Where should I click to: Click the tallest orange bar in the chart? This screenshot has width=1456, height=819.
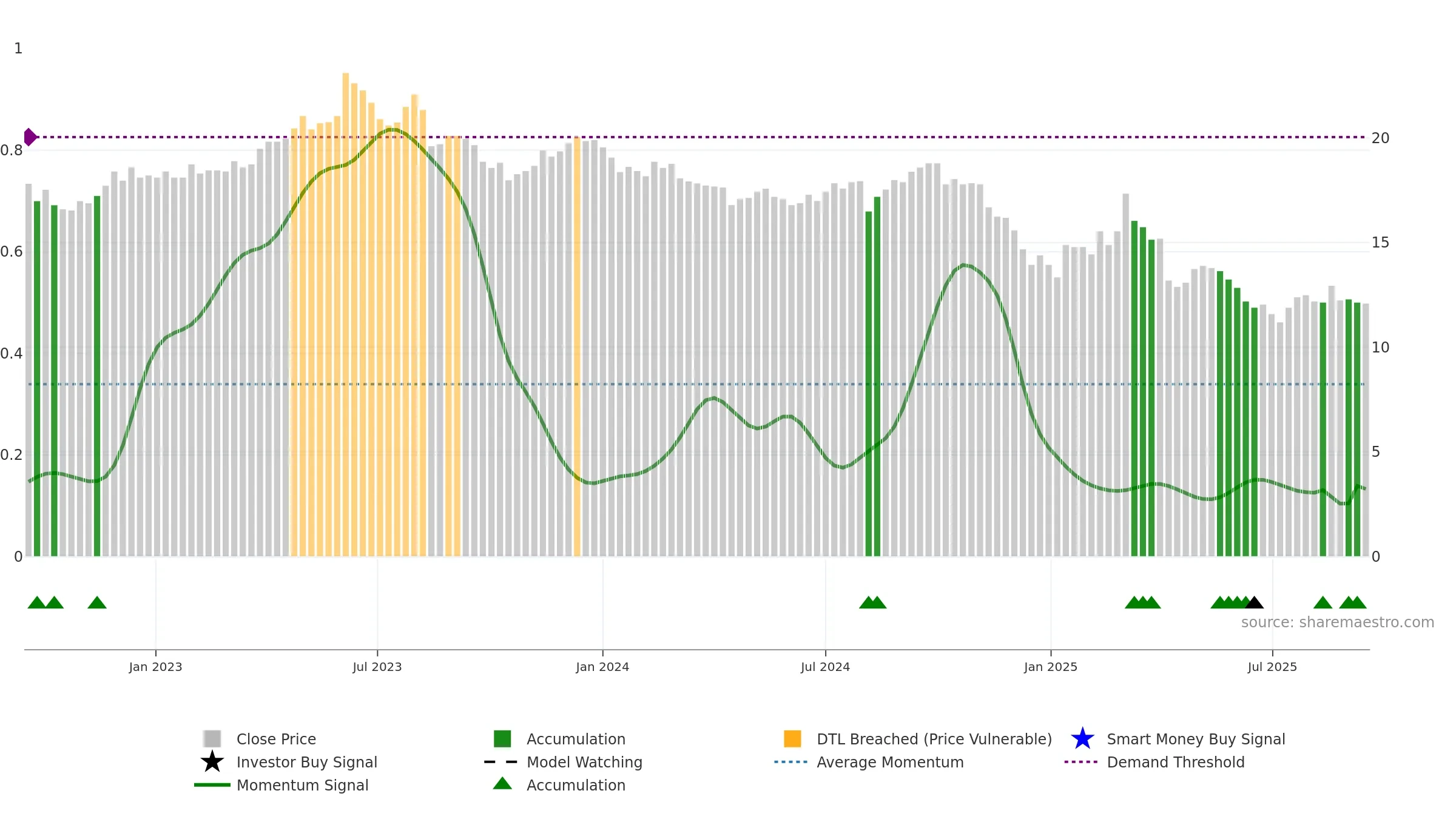click(345, 314)
